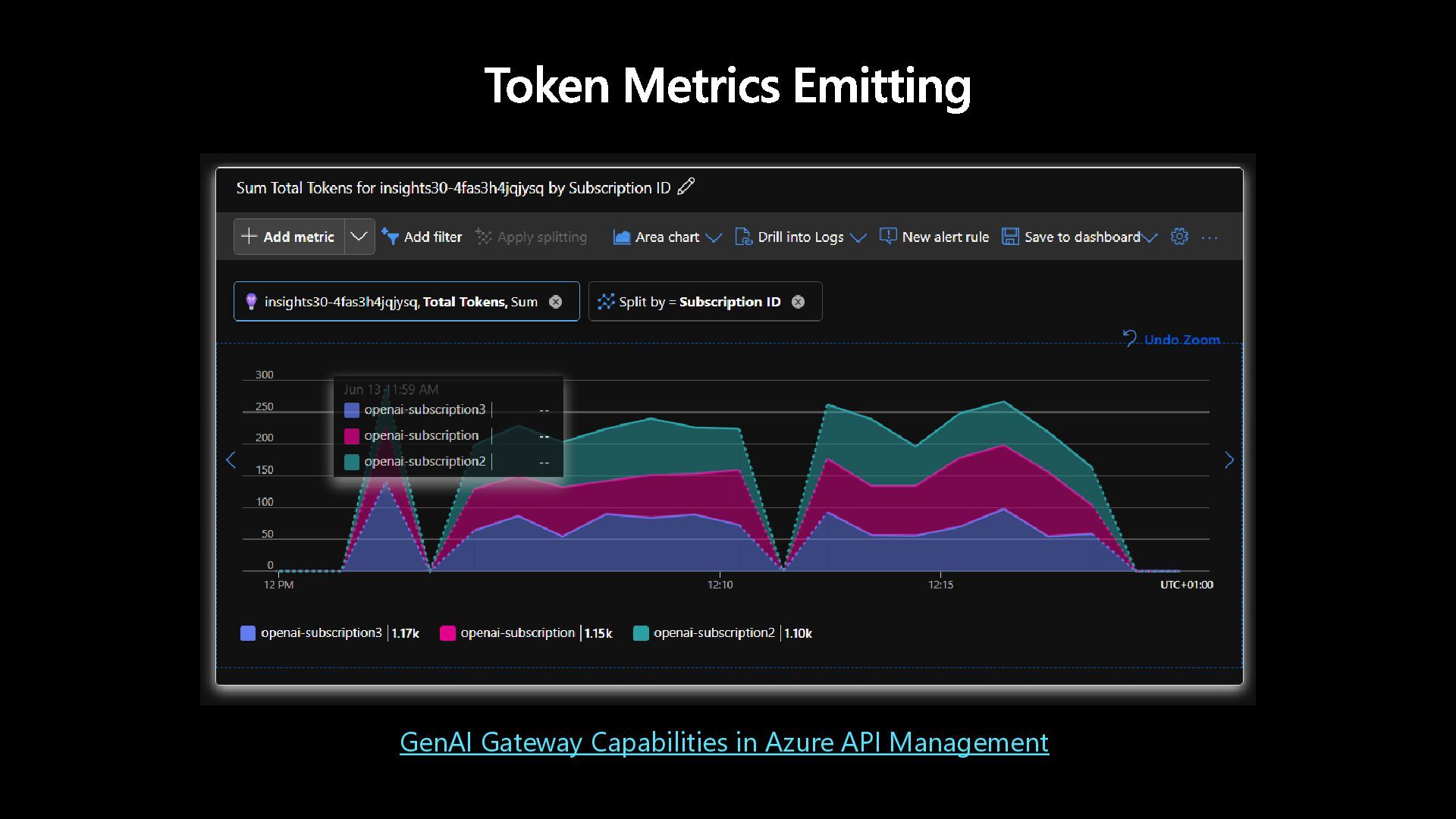The image size is (1456, 819).
Task: Toggle the openai-subscription2 legend series
Action: [714, 632]
